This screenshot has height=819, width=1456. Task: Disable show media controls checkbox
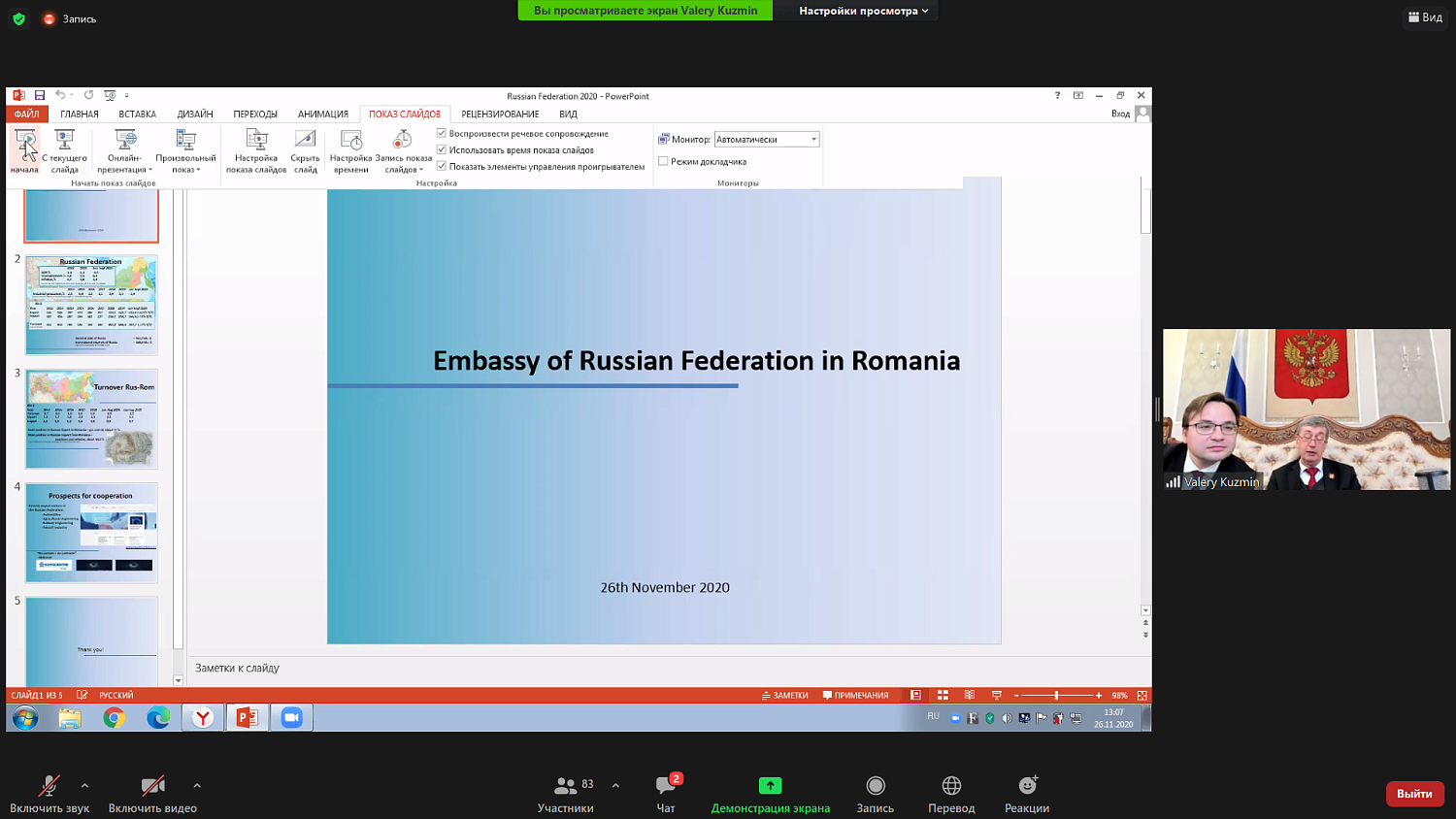pos(442,166)
